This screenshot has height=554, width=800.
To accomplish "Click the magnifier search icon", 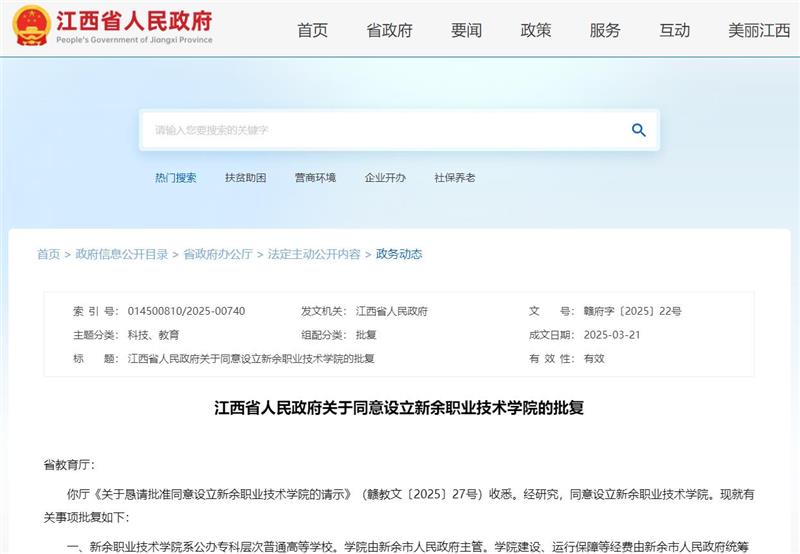I will 638,130.
